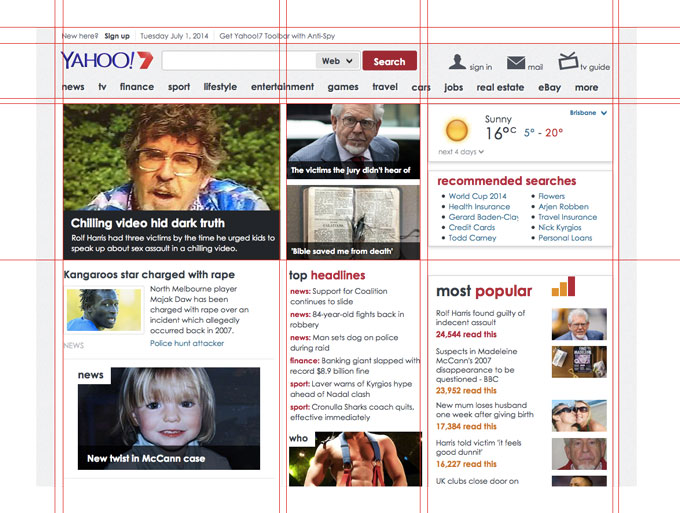Viewport: 680px width, 513px height.
Task: Open the who section shirtless man image
Action: click(x=355, y=459)
